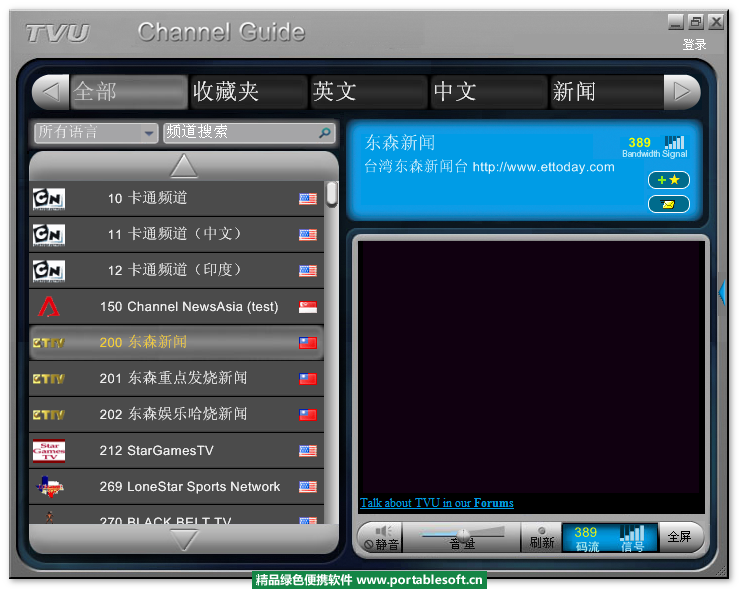Click the search magnifier icon

(324, 132)
